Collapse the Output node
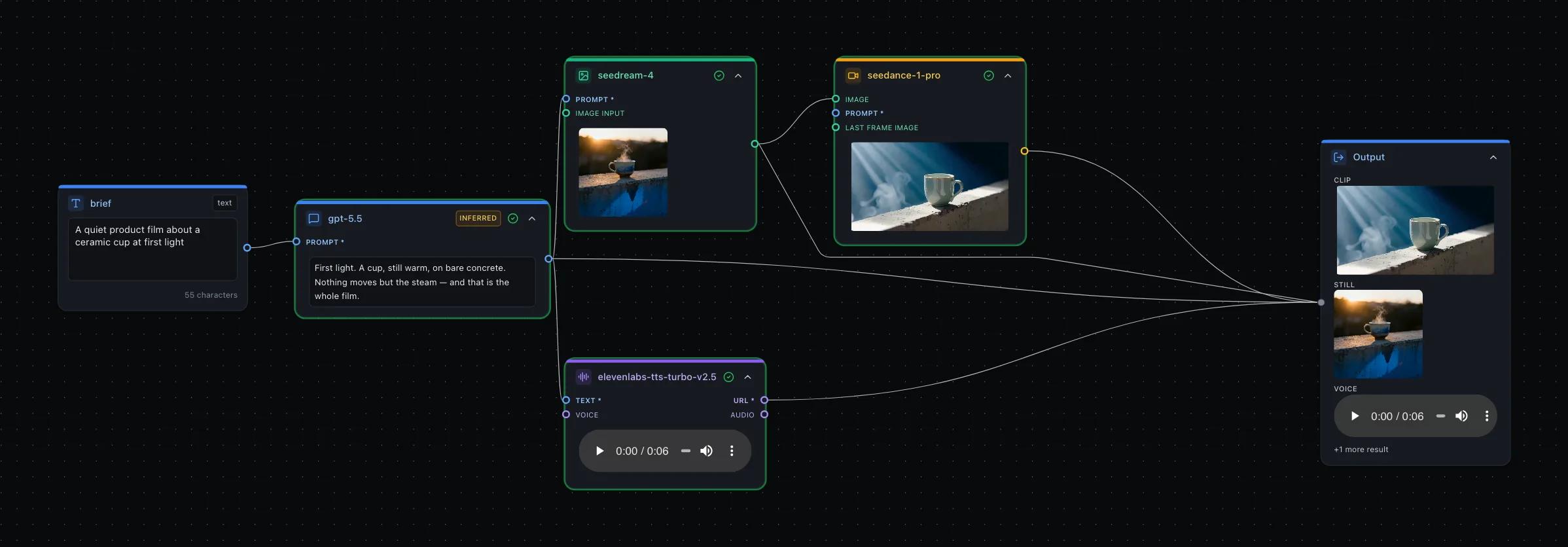This screenshot has height=547, width=1568. click(1493, 157)
